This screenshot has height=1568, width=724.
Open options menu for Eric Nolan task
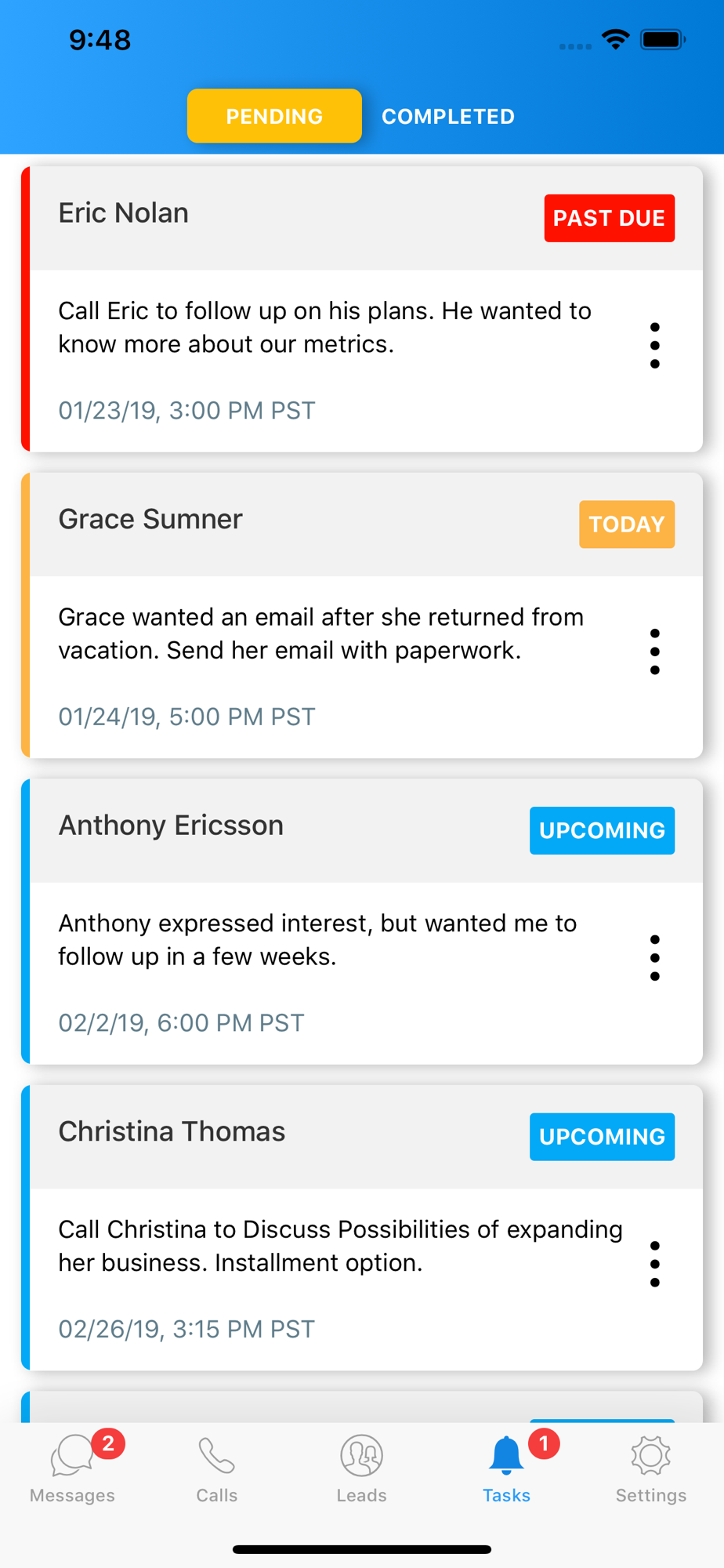(x=655, y=346)
